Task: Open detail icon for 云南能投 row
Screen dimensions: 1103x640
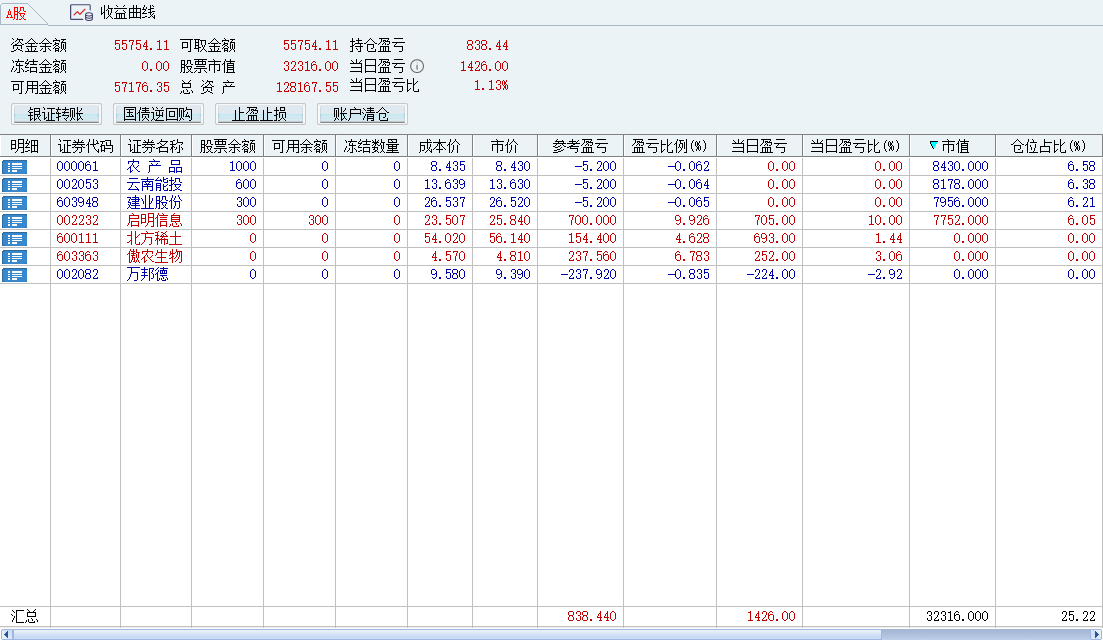Action: pos(14,185)
